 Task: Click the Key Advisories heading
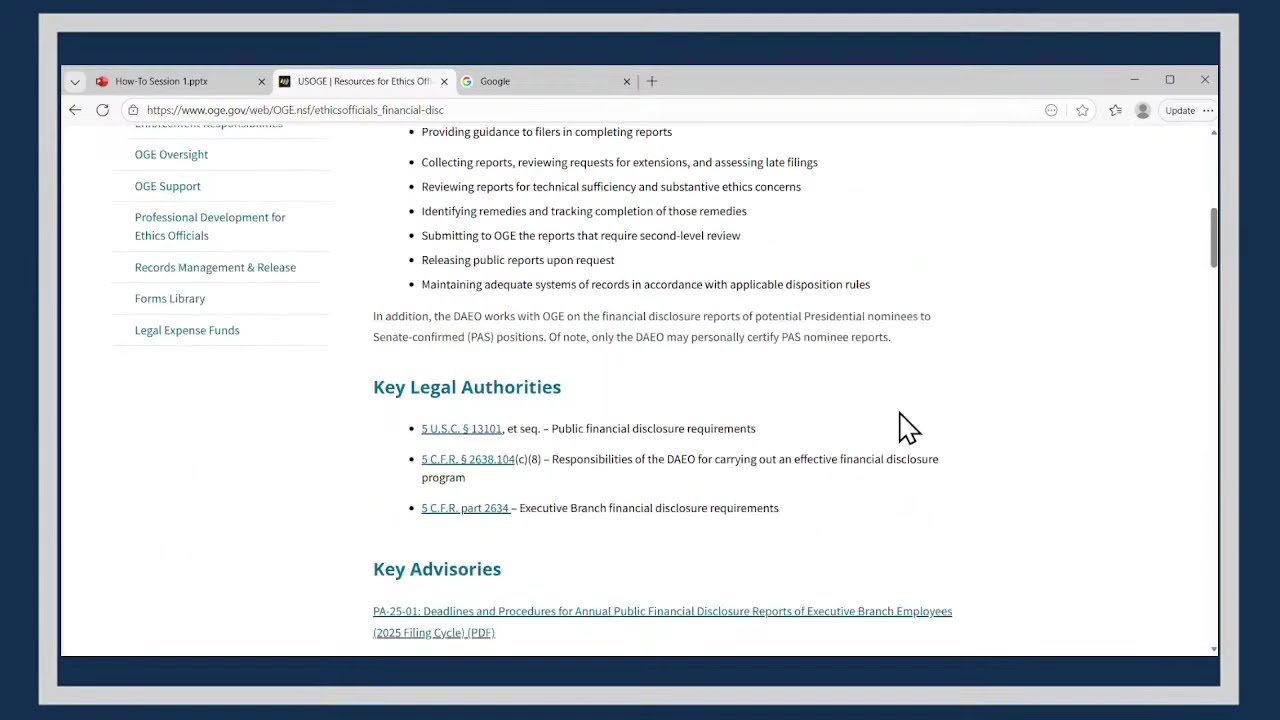(x=437, y=569)
